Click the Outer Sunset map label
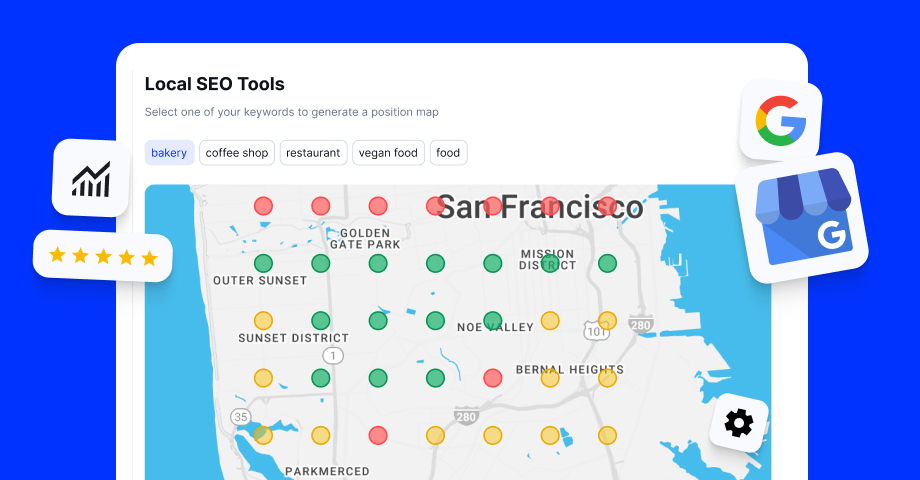The height and width of the screenshot is (480, 920). coord(260,280)
